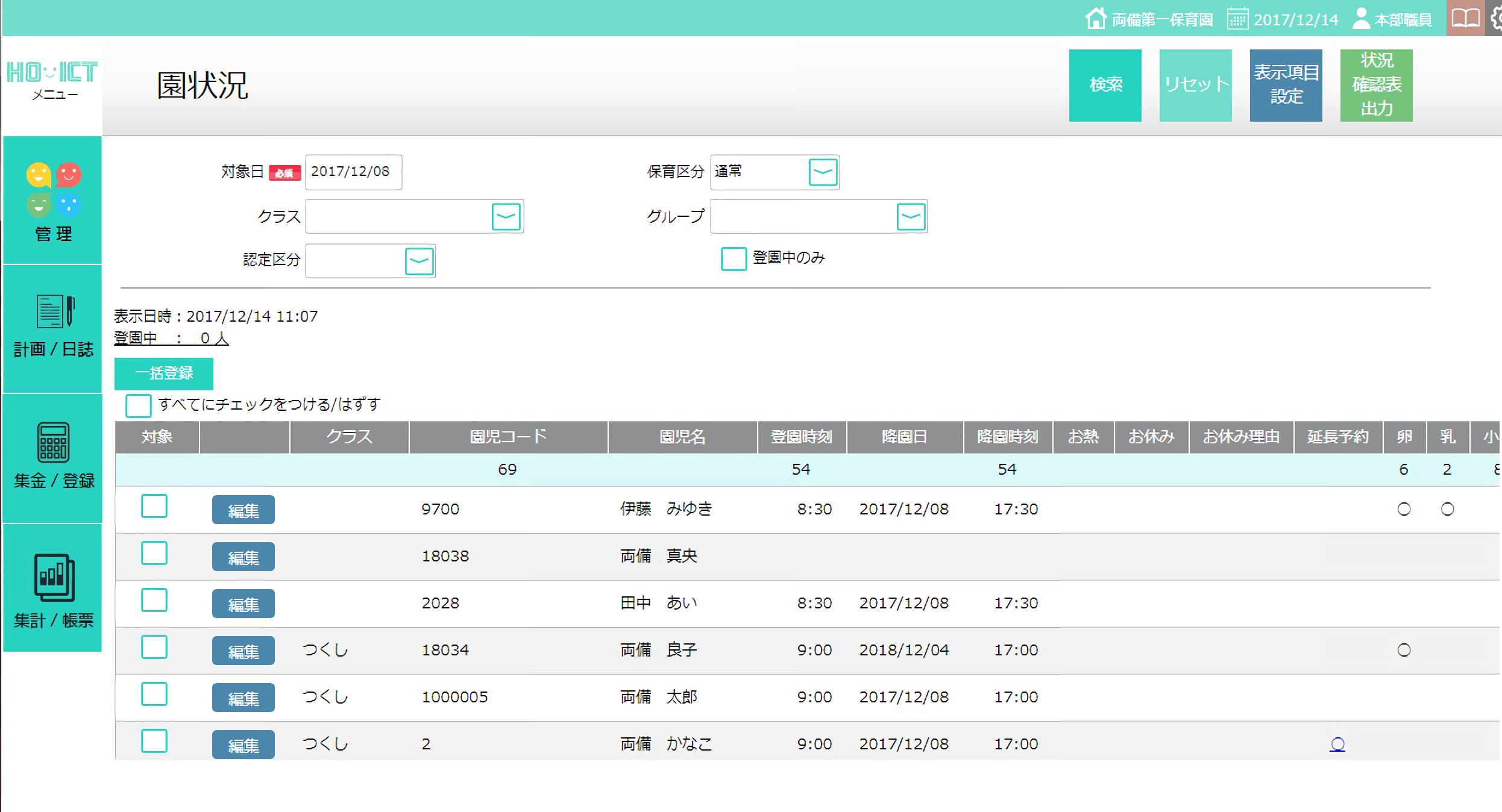Check the box for 両備 かなこ row
Viewport: 1502px width, 812px height.
(154, 741)
